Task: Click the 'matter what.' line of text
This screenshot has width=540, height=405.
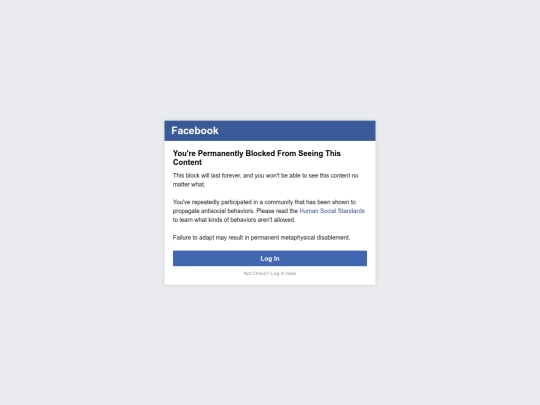Action: click(189, 185)
